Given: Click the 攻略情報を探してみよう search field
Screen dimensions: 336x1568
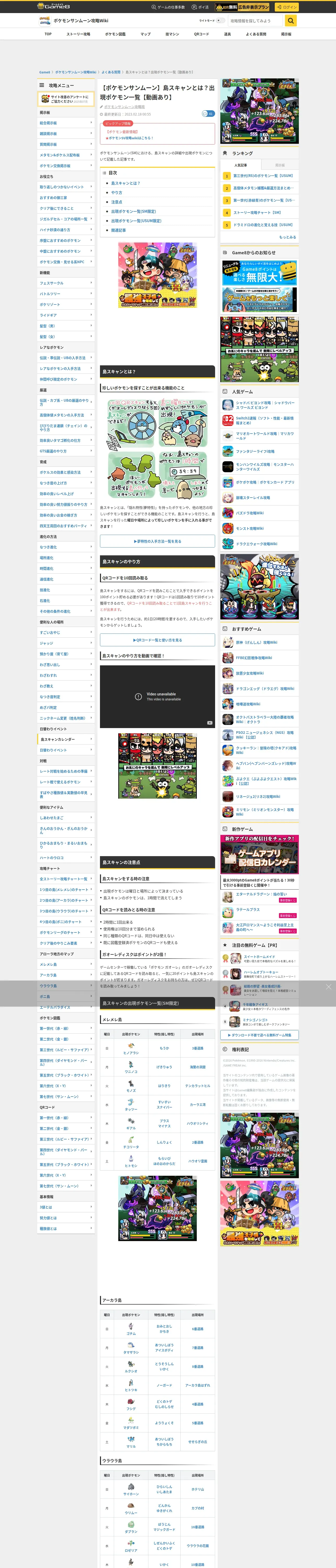Looking at the screenshot, I should [255, 21].
